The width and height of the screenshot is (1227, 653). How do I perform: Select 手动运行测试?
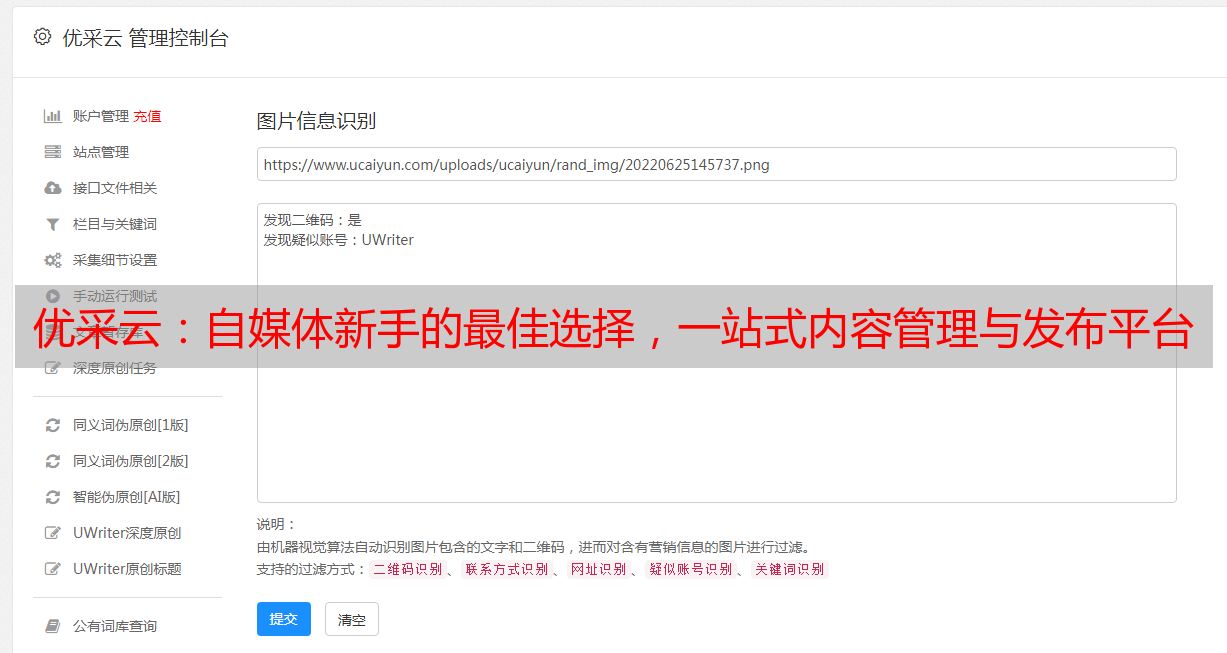tap(115, 296)
